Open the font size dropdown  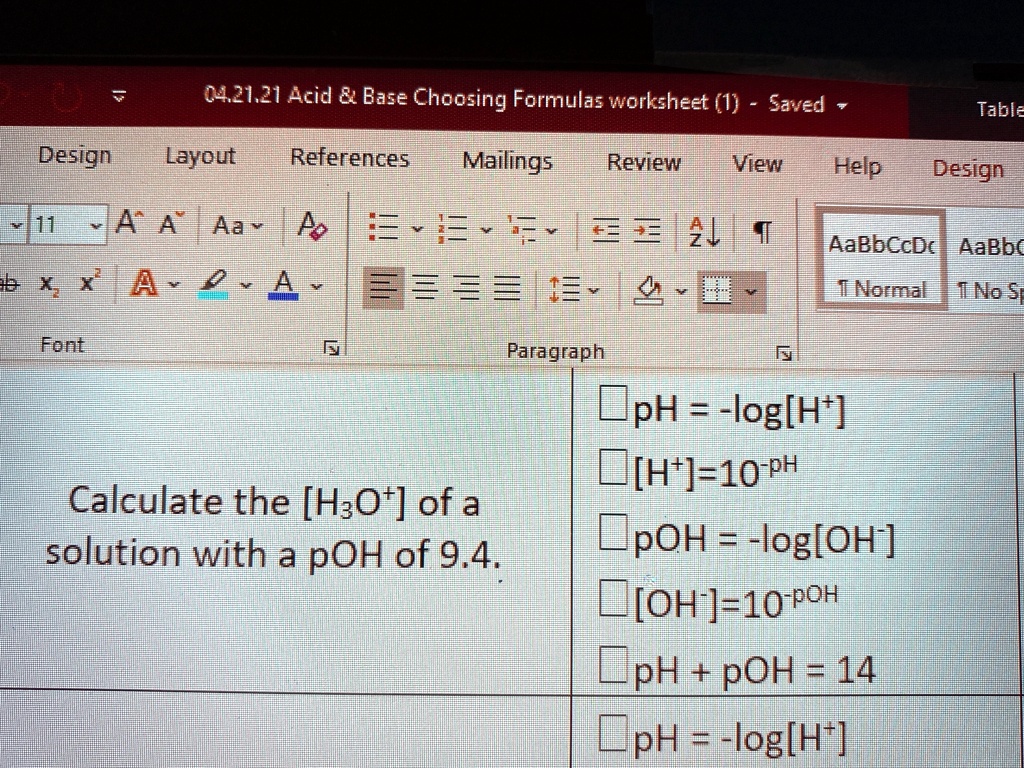(x=96, y=225)
